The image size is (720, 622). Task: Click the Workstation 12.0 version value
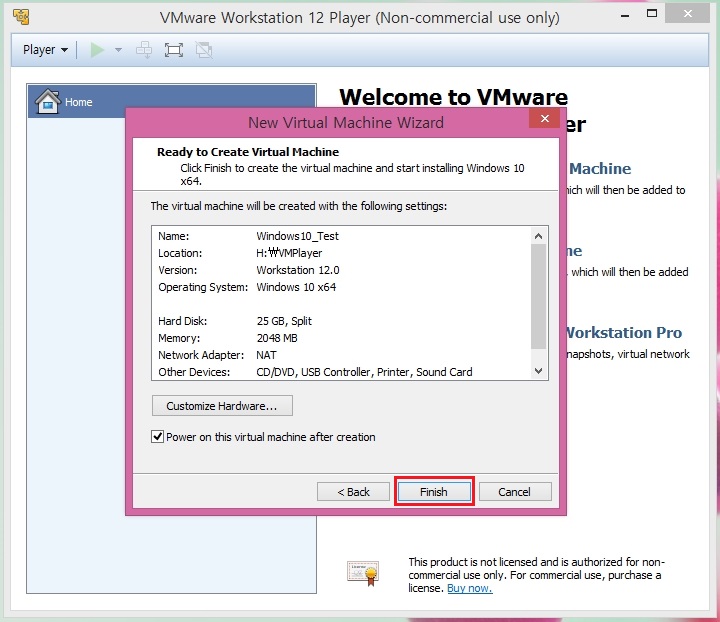point(298,270)
